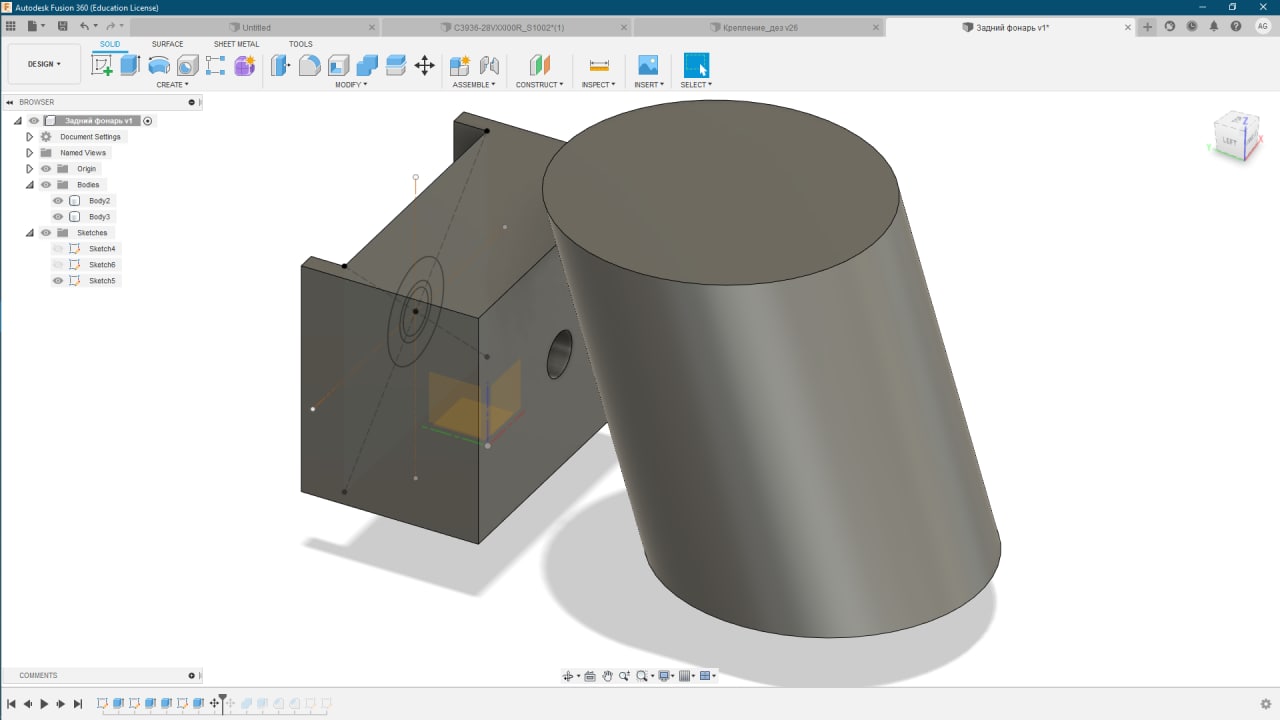The width and height of the screenshot is (1280, 720).
Task: Click the CONSTRUCT menu label
Action: click(x=539, y=85)
